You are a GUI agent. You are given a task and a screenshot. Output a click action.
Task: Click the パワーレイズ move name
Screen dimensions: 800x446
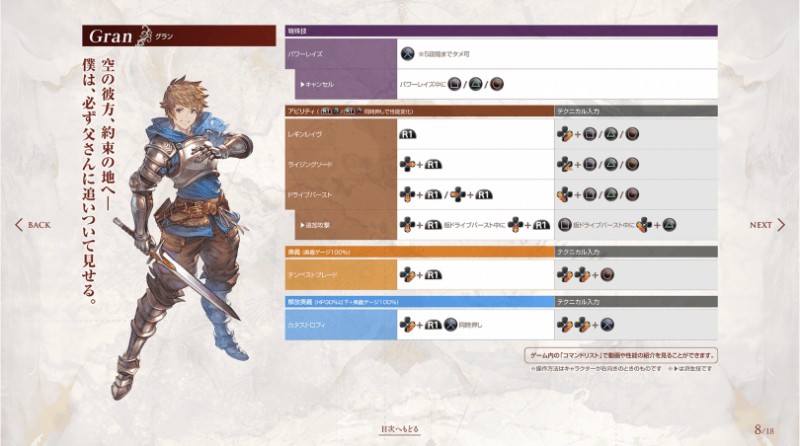[305, 54]
